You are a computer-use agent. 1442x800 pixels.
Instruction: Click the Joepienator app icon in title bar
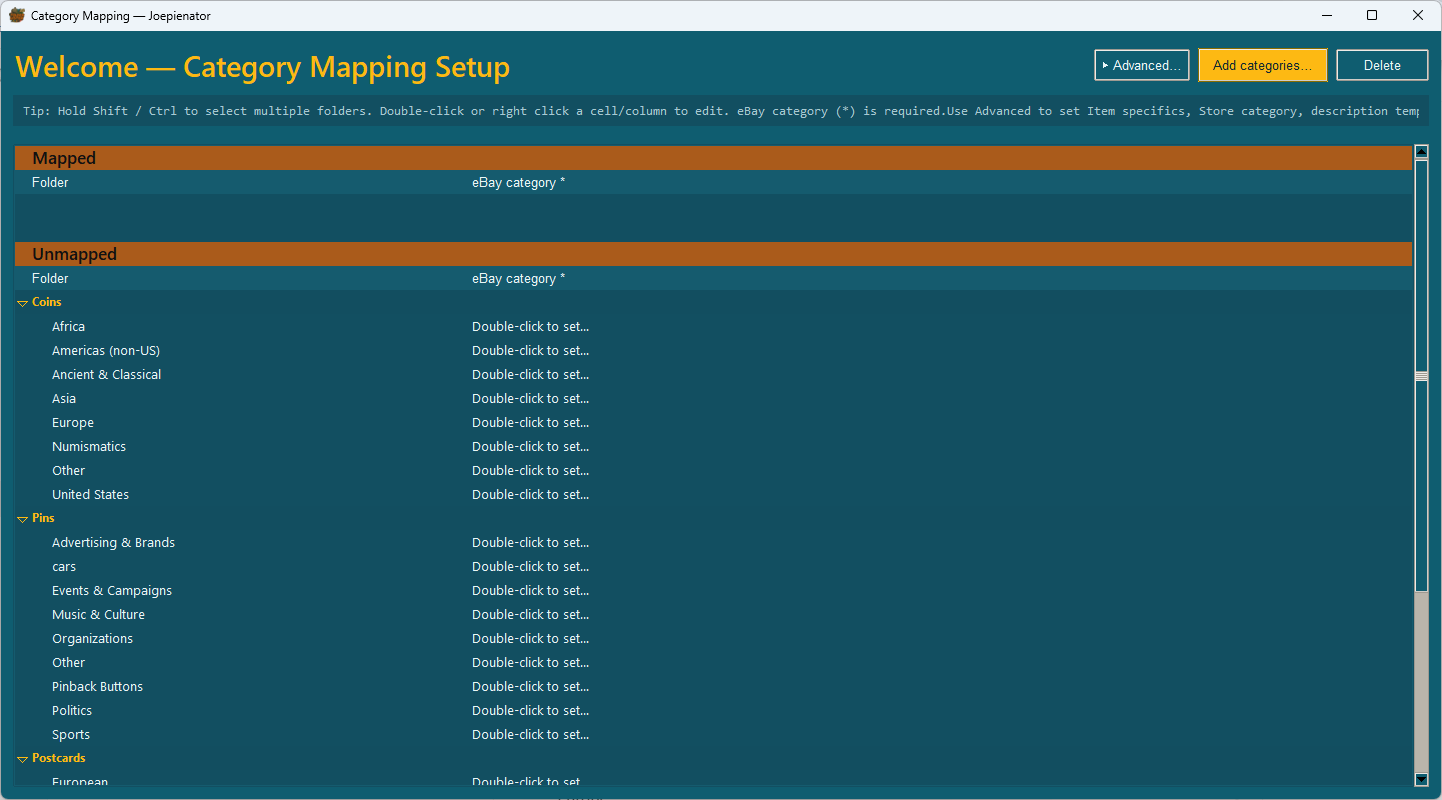(16, 16)
